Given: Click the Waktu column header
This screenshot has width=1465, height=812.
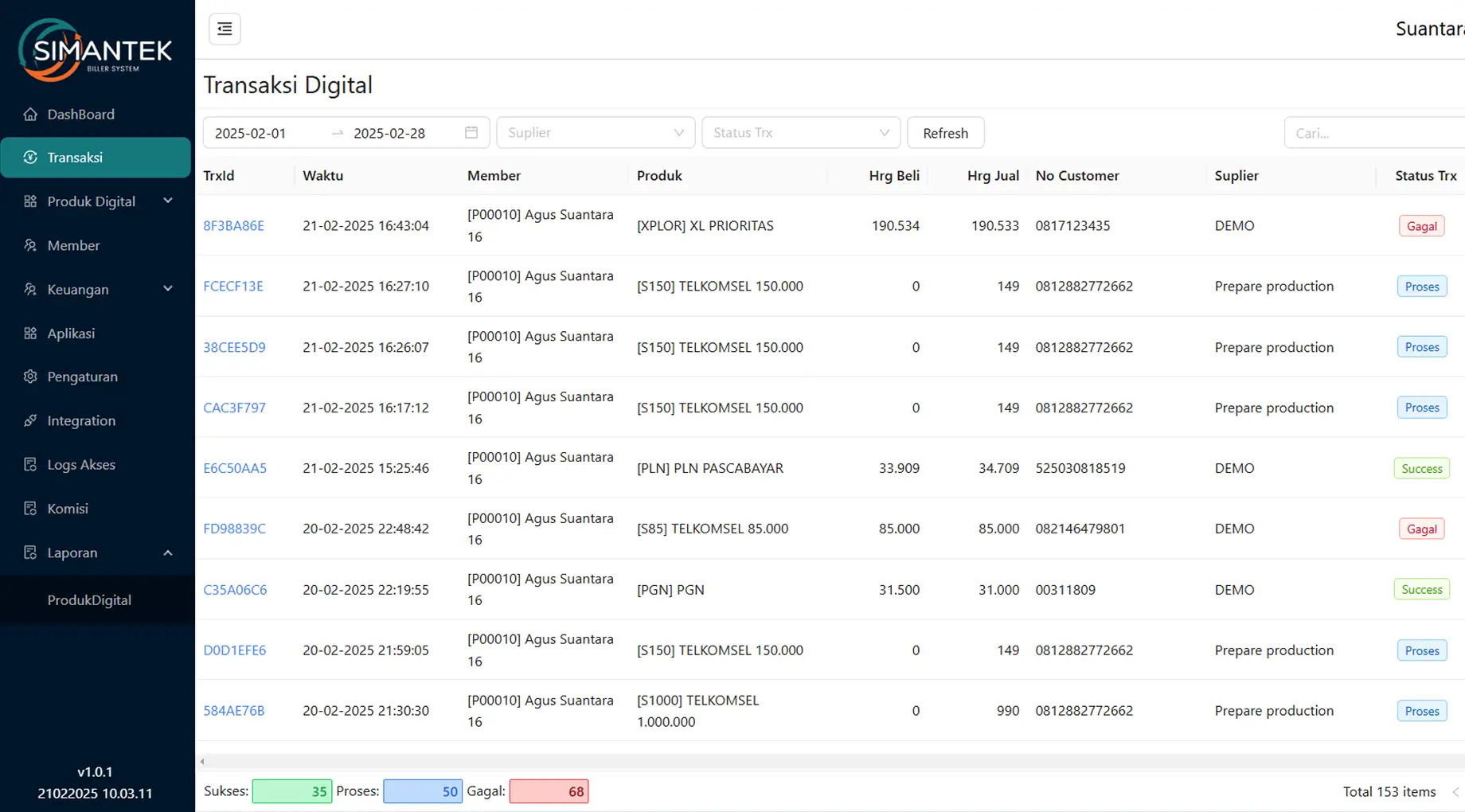Looking at the screenshot, I should 322,175.
